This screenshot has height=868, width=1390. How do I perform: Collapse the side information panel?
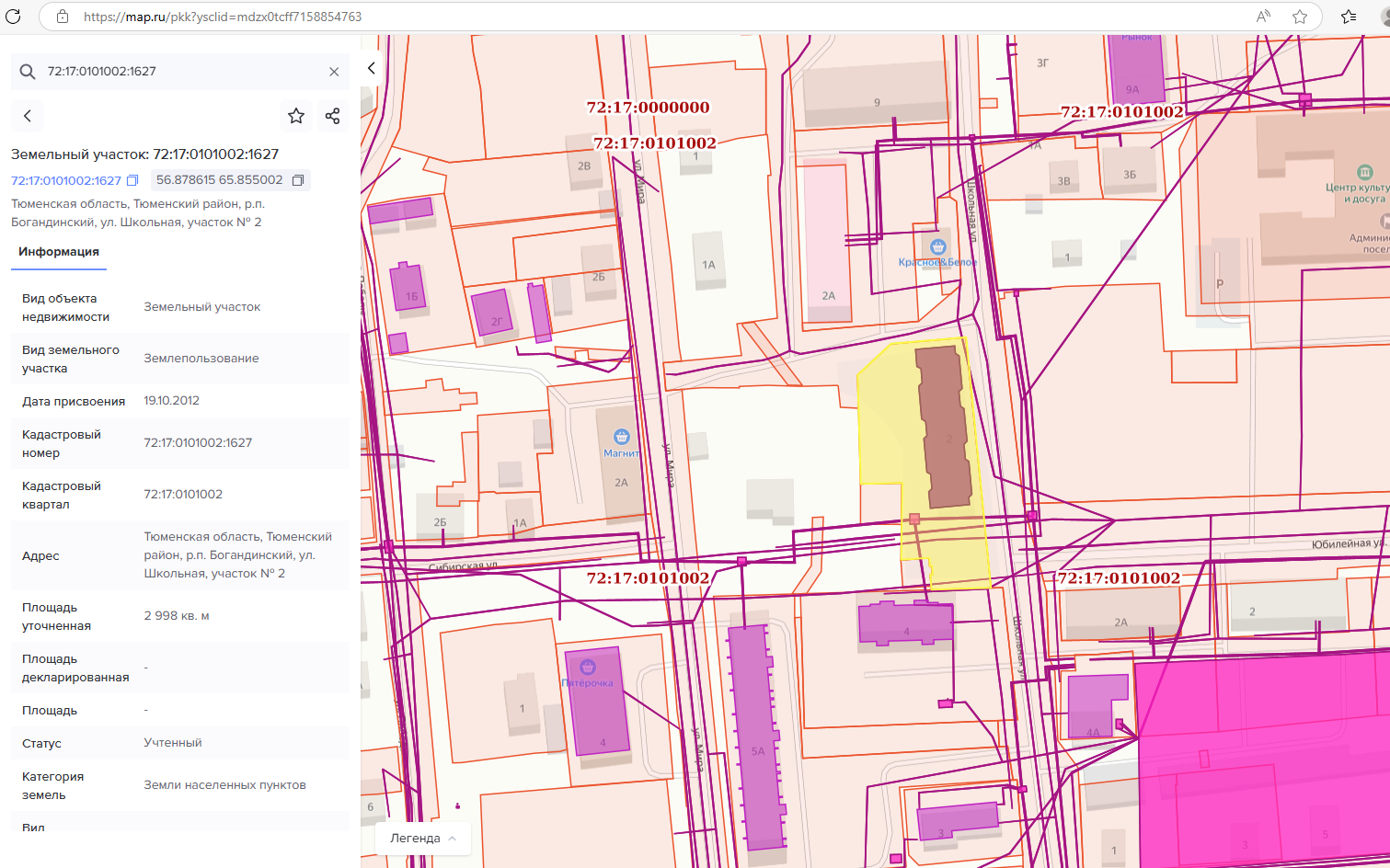(372, 68)
